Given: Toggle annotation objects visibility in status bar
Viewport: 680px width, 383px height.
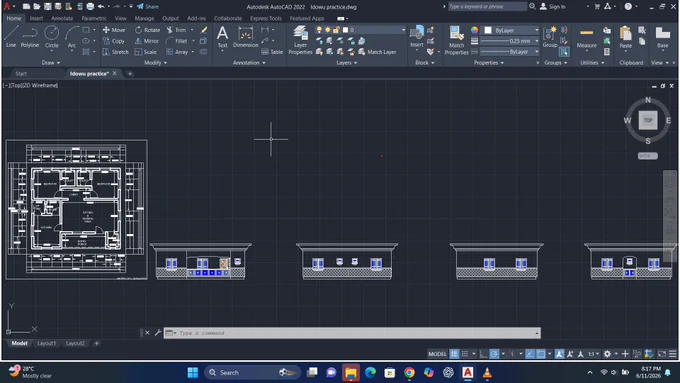Looking at the screenshot, I should pyautogui.click(x=559, y=354).
